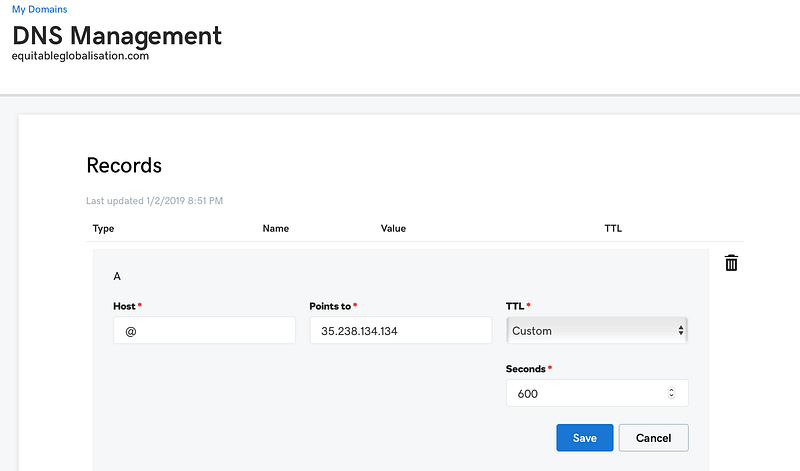
Task: Click the equitableglobalisation.com domain name
Action: point(80,57)
